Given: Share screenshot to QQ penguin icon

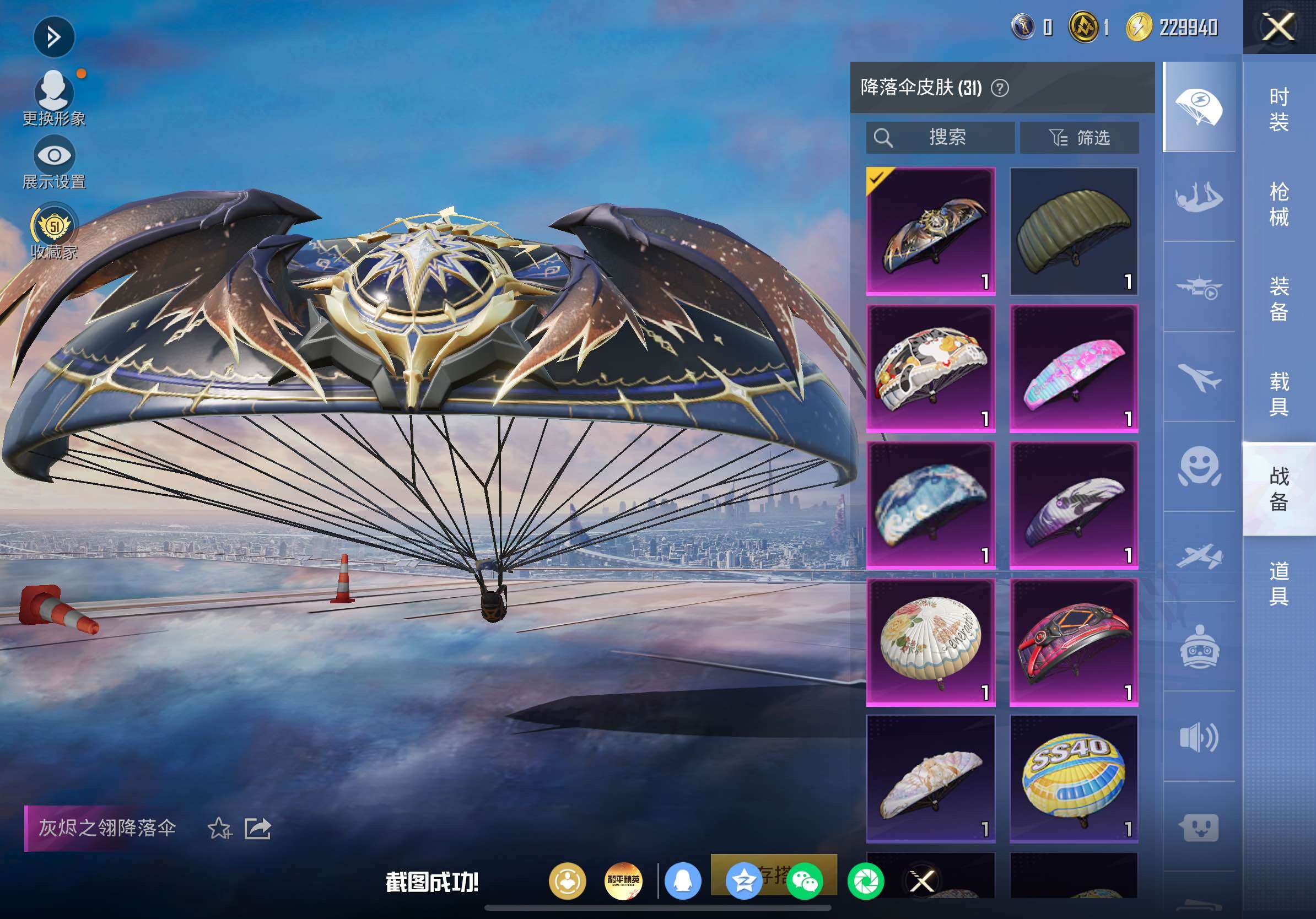Looking at the screenshot, I should tap(683, 881).
